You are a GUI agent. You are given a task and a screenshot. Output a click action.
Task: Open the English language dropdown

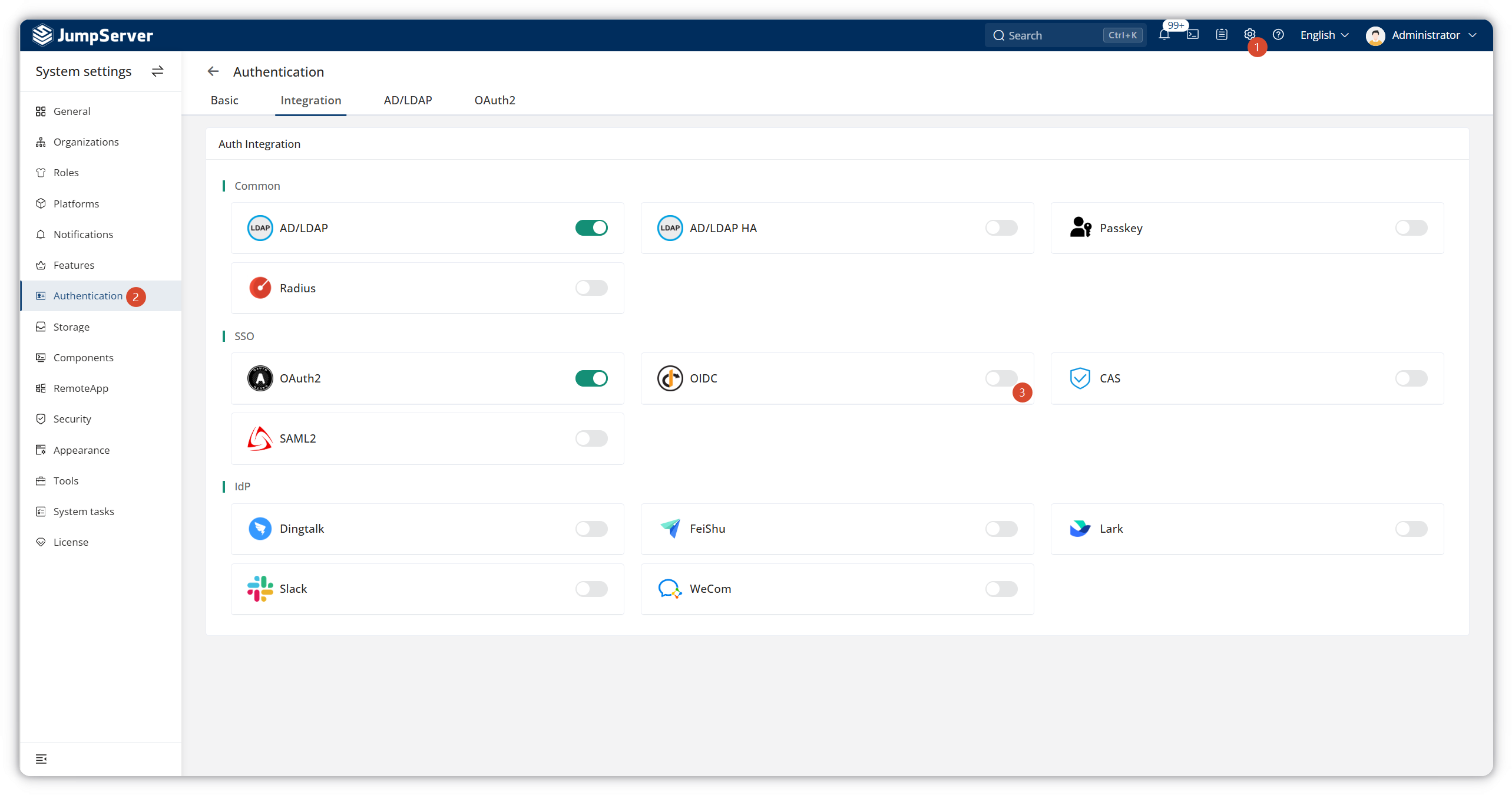click(x=1324, y=35)
